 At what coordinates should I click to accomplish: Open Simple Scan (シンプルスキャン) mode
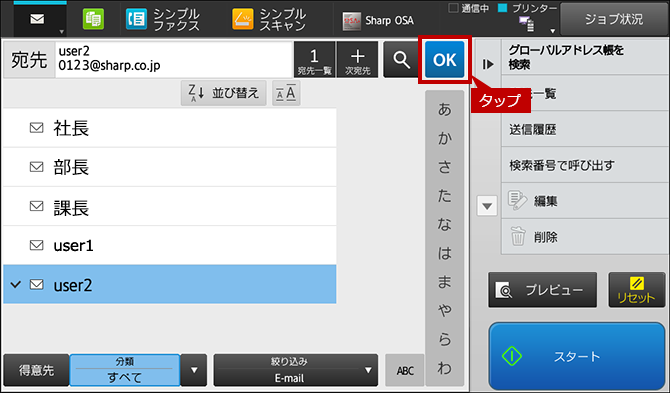point(269,20)
